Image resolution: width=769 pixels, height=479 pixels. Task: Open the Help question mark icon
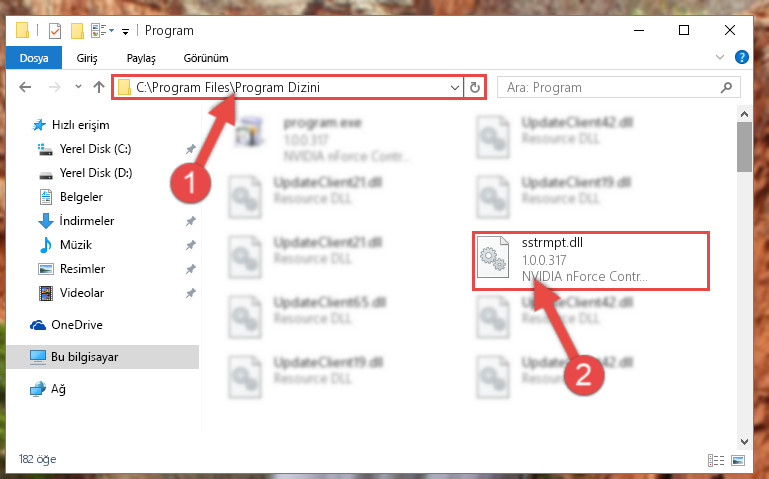pyautogui.click(x=742, y=57)
